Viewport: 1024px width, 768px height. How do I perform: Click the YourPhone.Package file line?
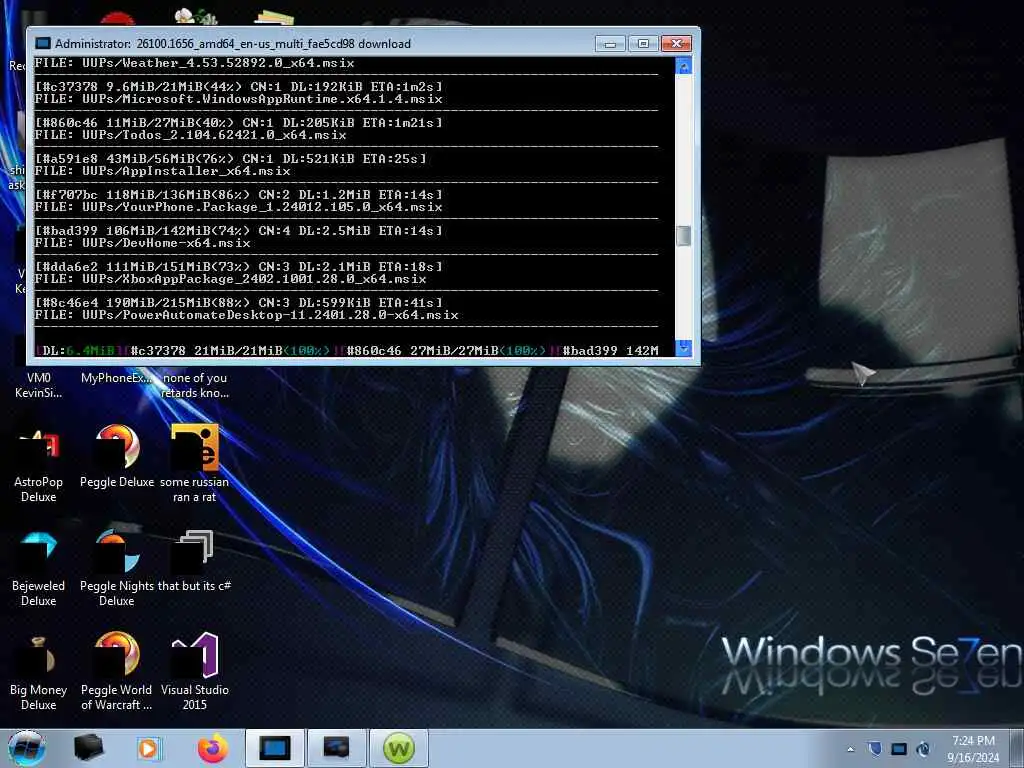tap(238, 207)
